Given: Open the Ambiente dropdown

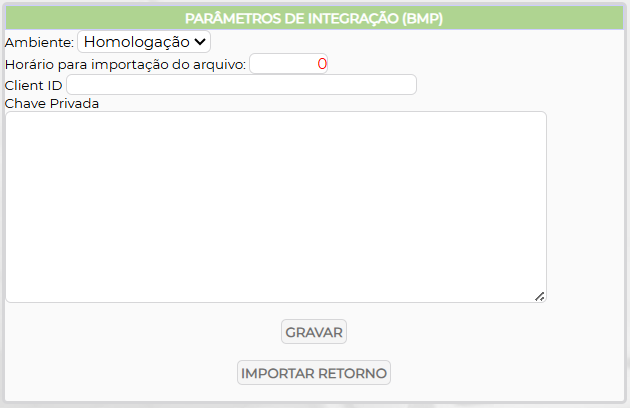Looking at the screenshot, I should pyautogui.click(x=144, y=42).
